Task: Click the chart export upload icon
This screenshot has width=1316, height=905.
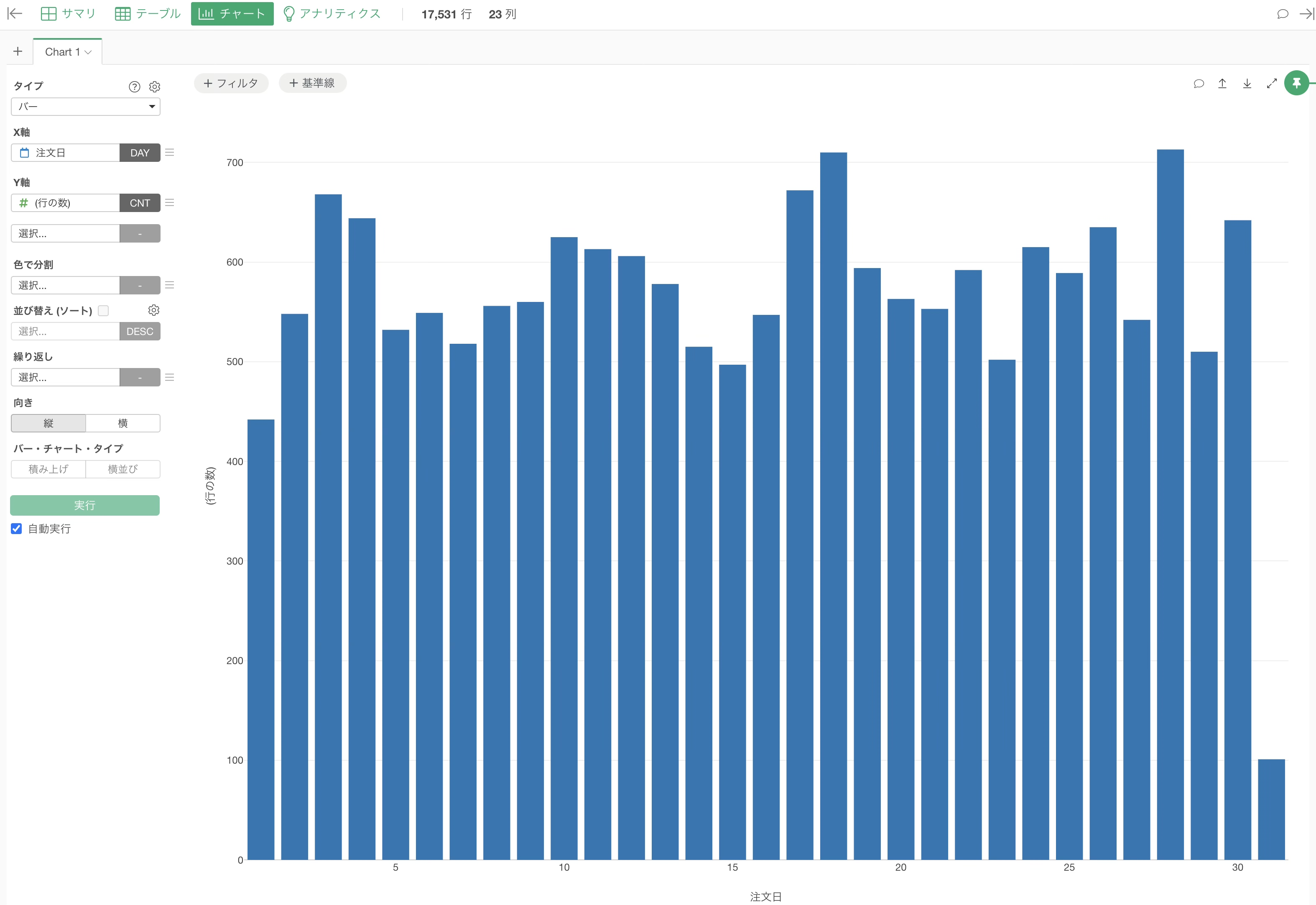Action: pos(1222,83)
